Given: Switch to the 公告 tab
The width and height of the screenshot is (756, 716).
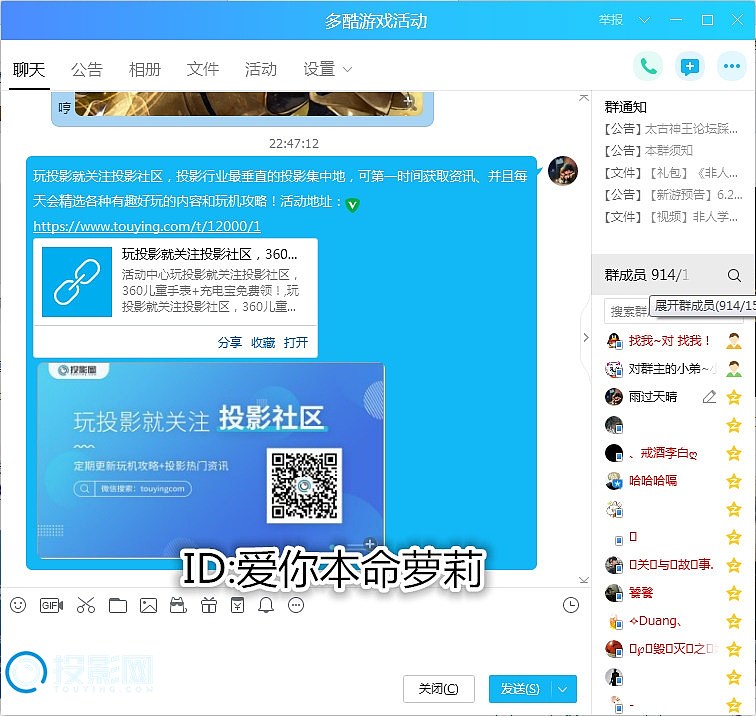Looking at the screenshot, I should click(87, 69).
